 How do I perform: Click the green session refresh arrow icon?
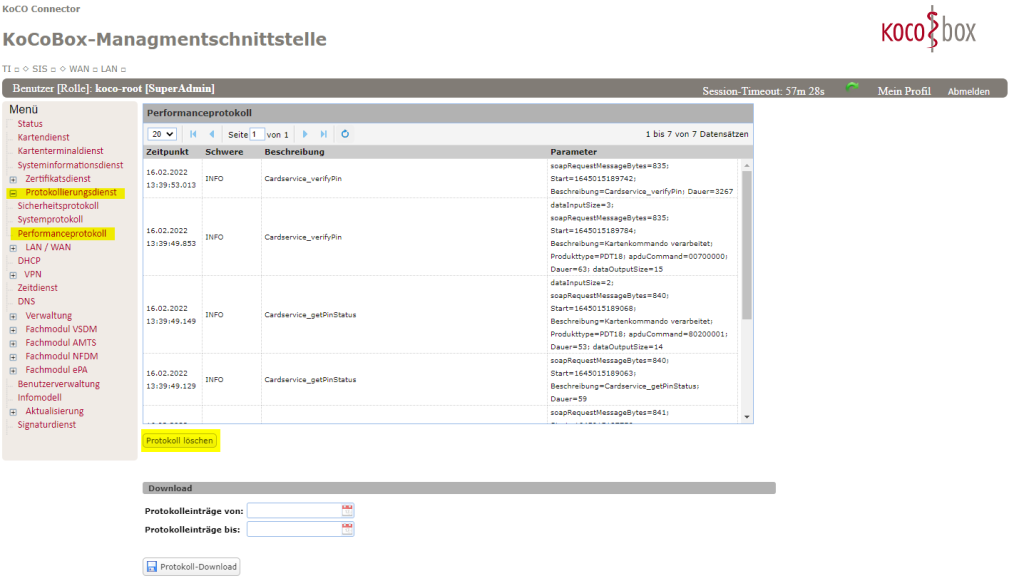tap(852, 89)
